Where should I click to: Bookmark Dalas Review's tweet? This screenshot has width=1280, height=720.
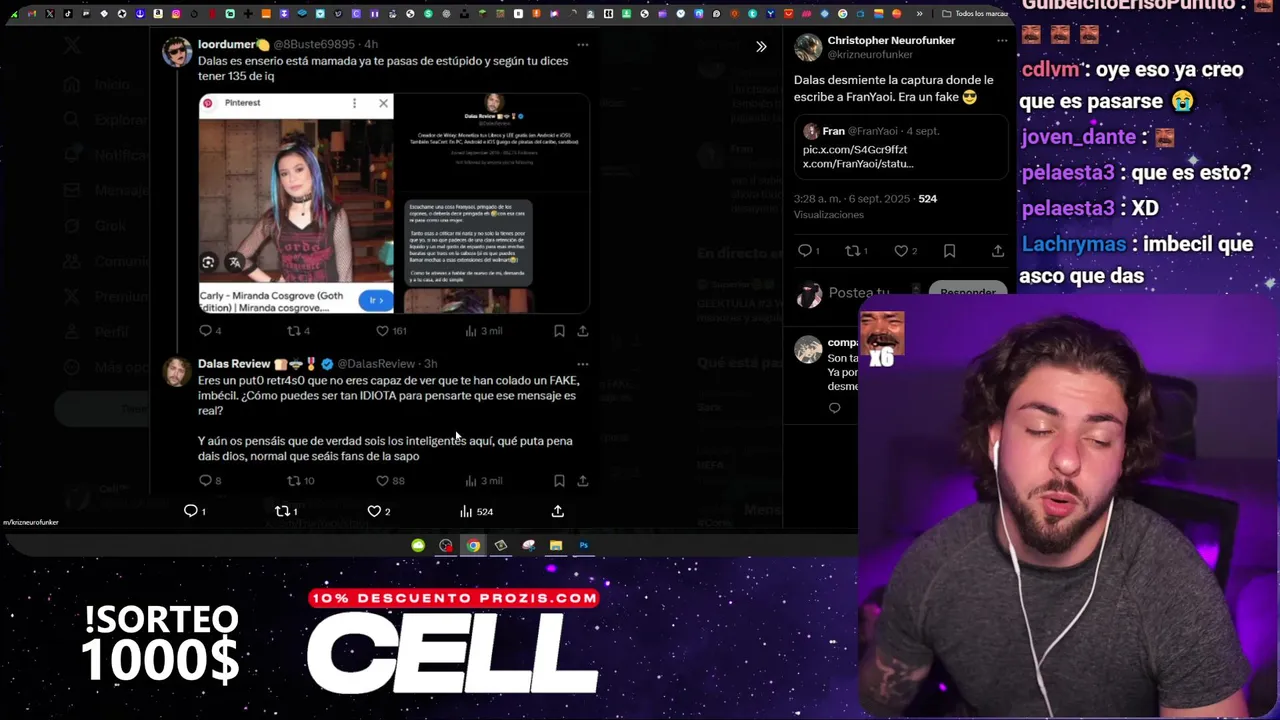click(559, 481)
